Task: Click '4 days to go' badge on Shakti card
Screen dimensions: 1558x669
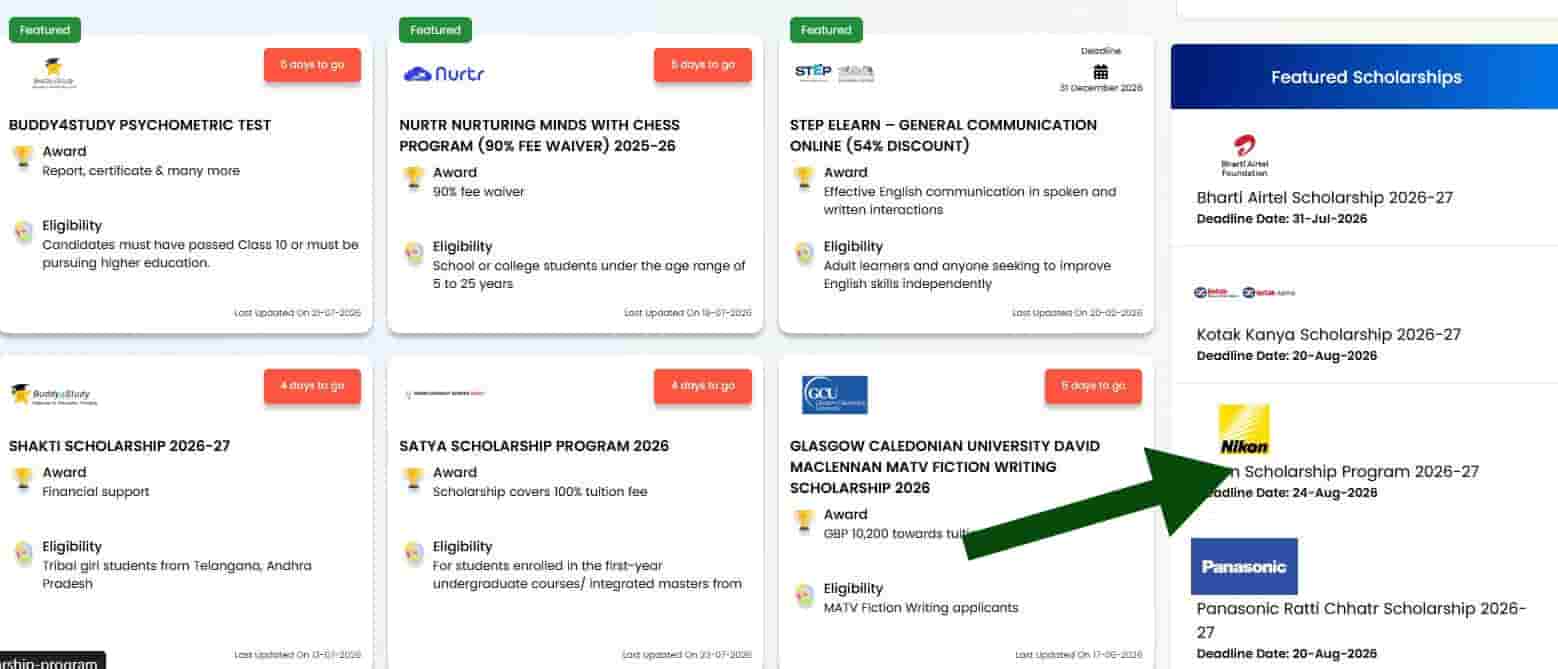Action: pos(312,386)
